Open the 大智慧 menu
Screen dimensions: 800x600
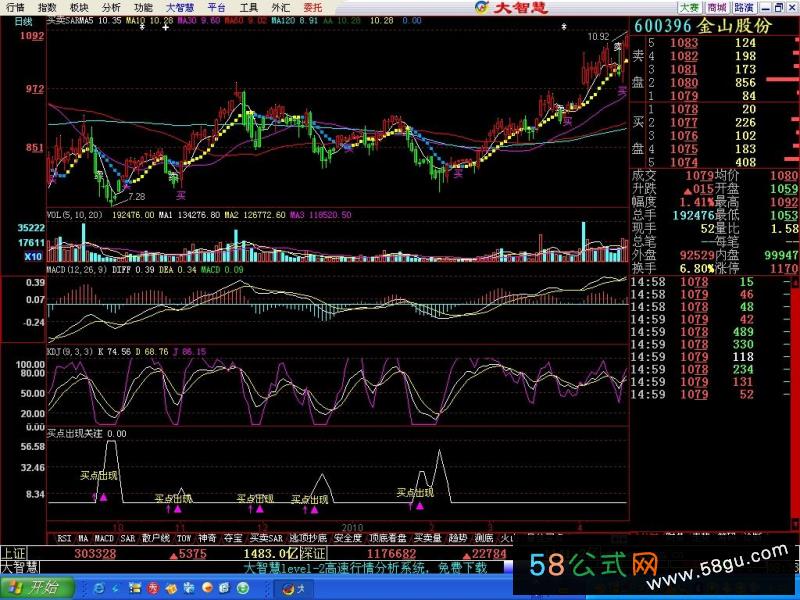coord(180,7)
